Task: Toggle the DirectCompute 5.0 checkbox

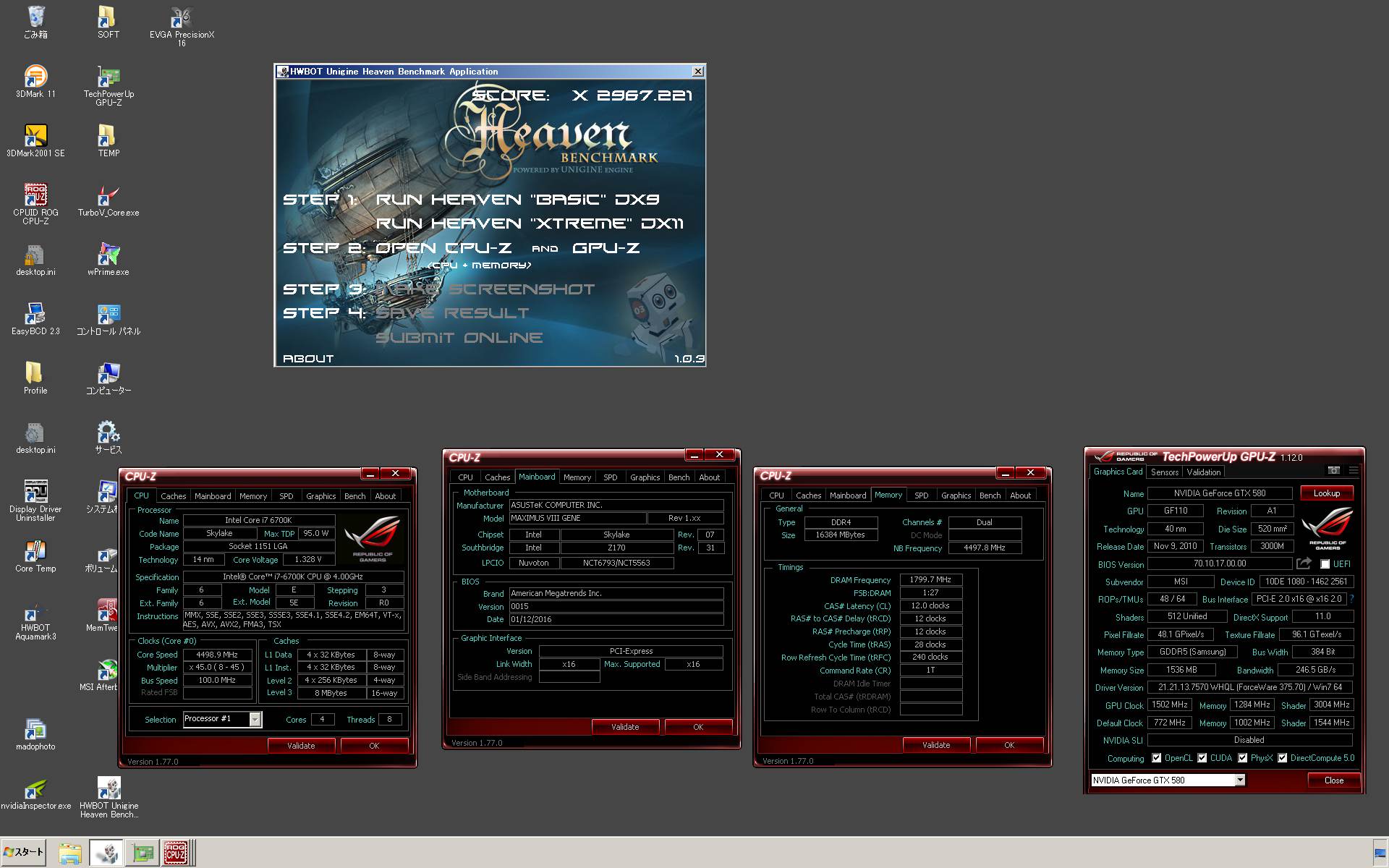Action: click(x=1283, y=758)
